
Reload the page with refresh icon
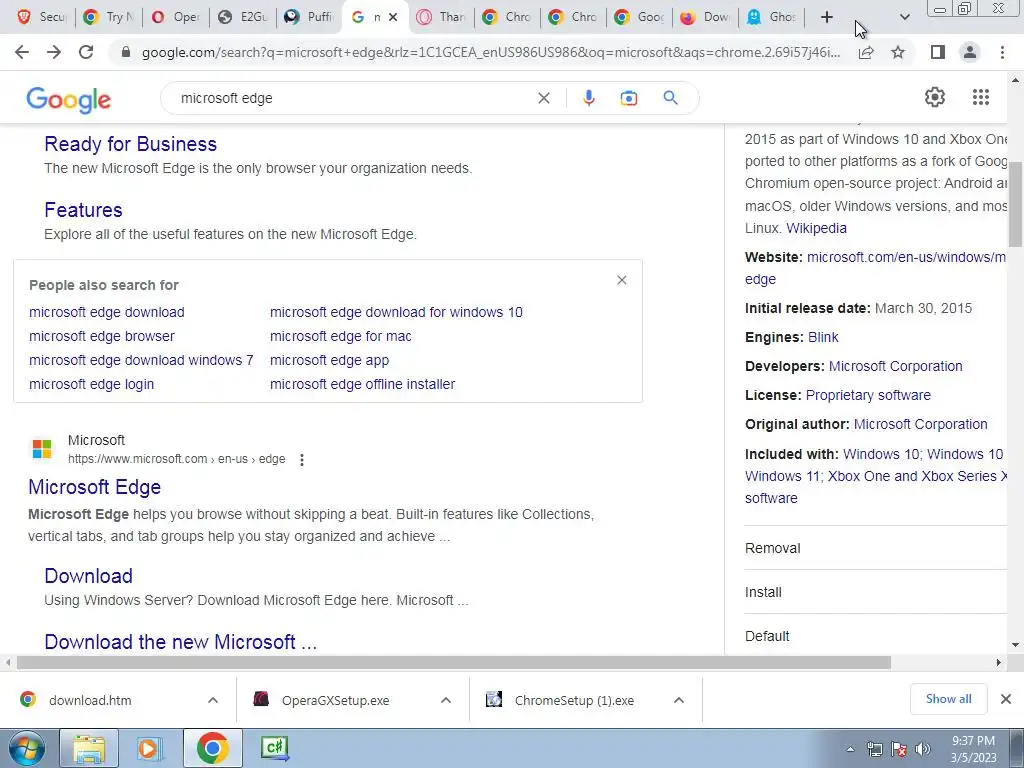click(86, 52)
